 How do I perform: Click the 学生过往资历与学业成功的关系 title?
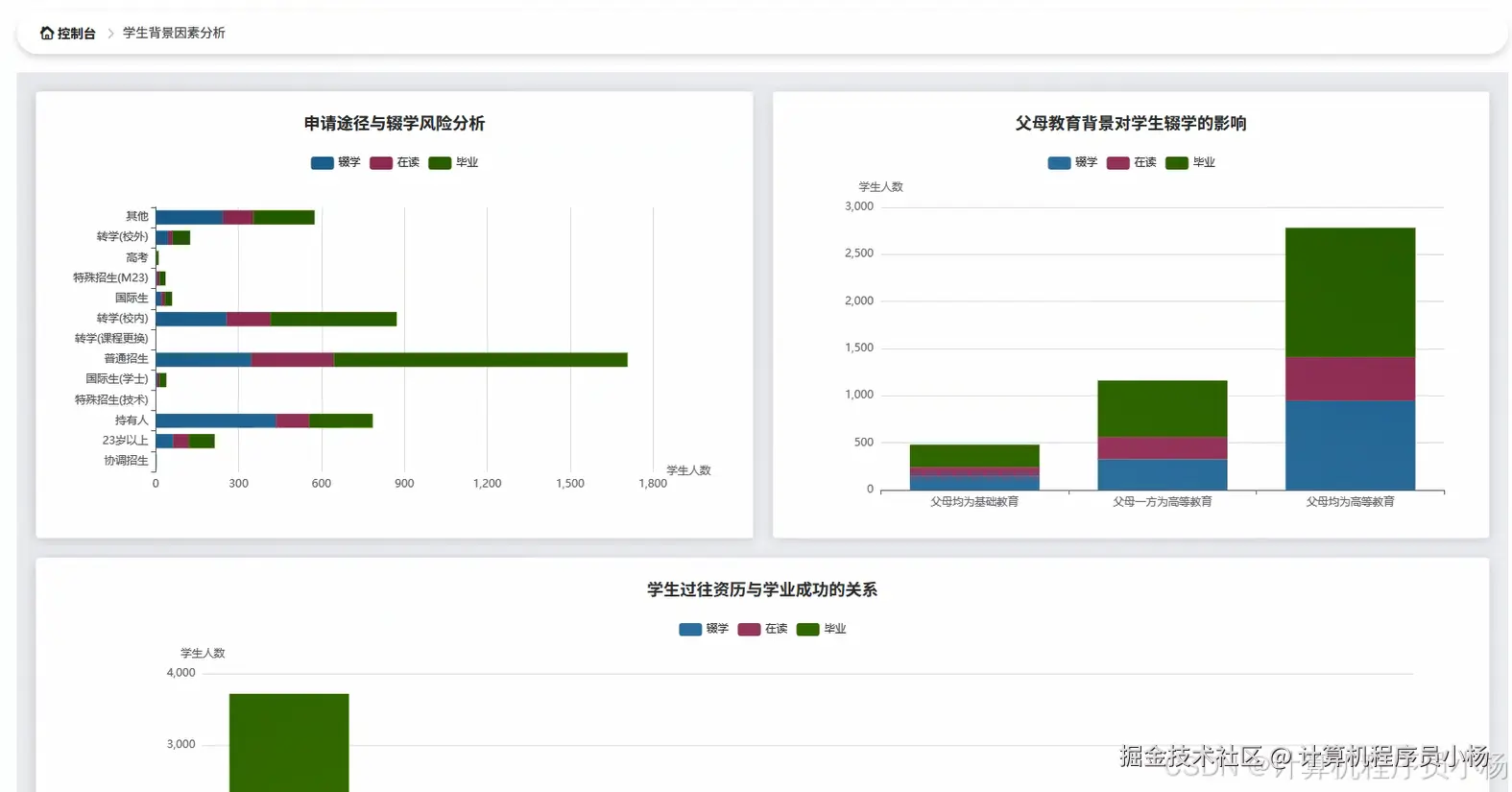(x=762, y=590)
